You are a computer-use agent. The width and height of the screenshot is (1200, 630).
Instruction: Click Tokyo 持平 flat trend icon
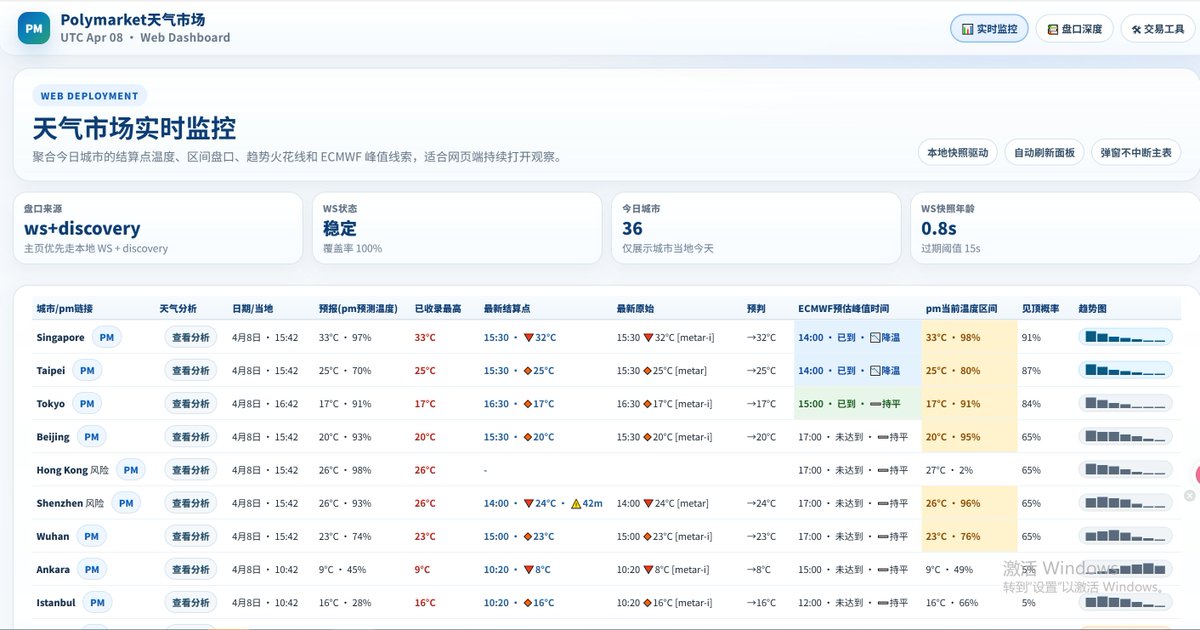click(875, 404)
